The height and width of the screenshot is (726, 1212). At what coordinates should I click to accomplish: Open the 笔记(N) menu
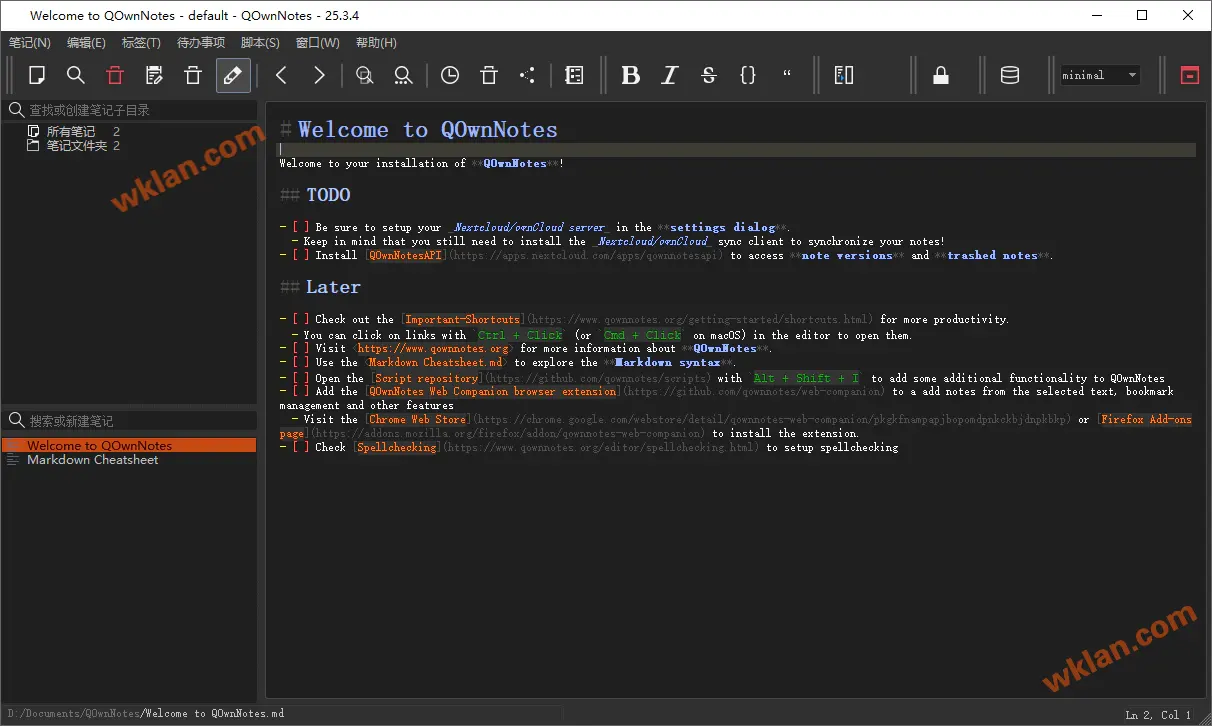[30, 42]
